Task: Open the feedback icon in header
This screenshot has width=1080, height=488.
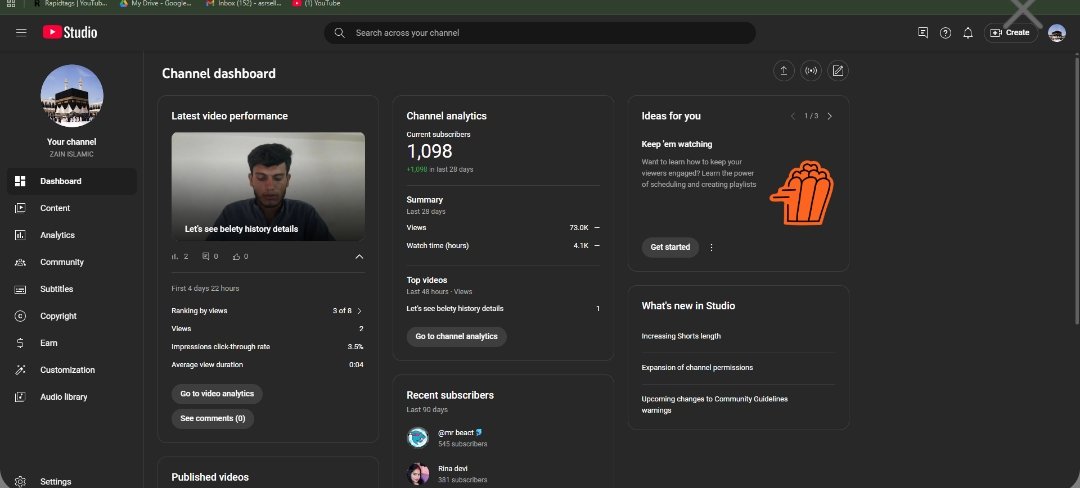Action: pyautogui.click(x=923, y=32)
